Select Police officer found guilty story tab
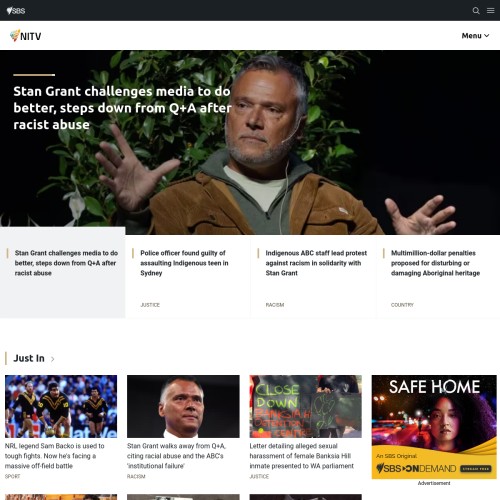 point(188,277)
